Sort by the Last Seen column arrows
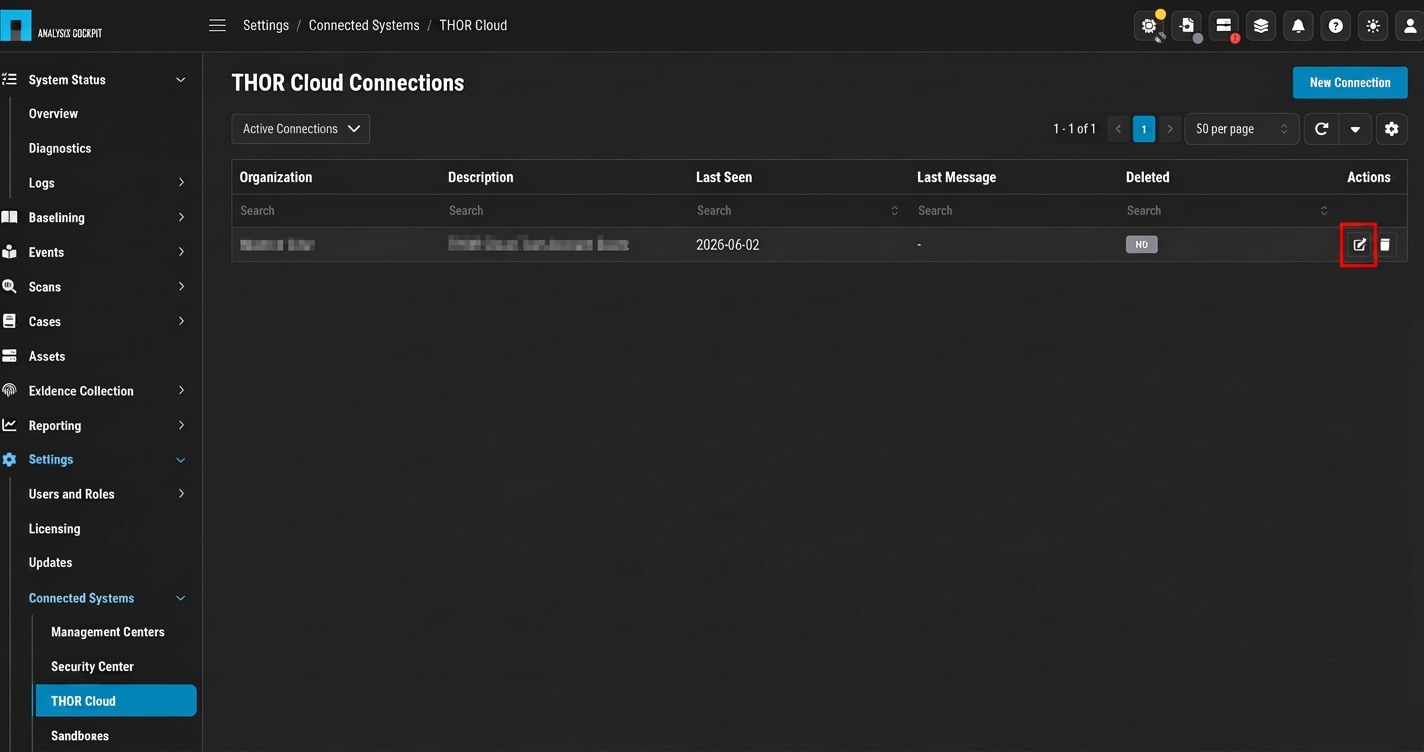This screenshot has height=752, width=1424. point(894,211)
